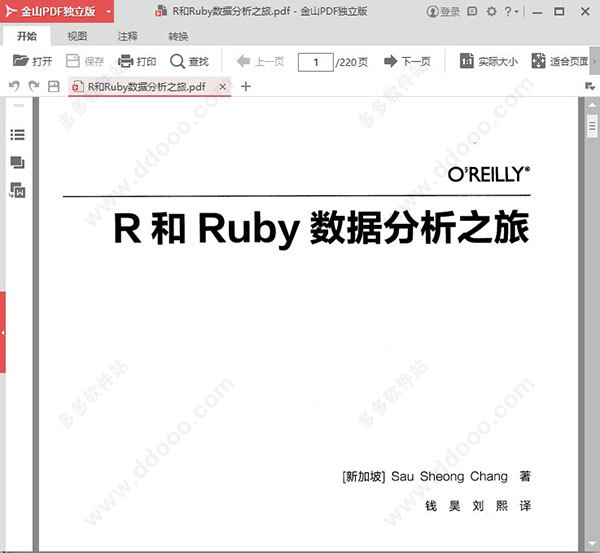Add a new tab with plus button
The height and width of the screenshot is (553, 600).
click(x=246, y=86)
